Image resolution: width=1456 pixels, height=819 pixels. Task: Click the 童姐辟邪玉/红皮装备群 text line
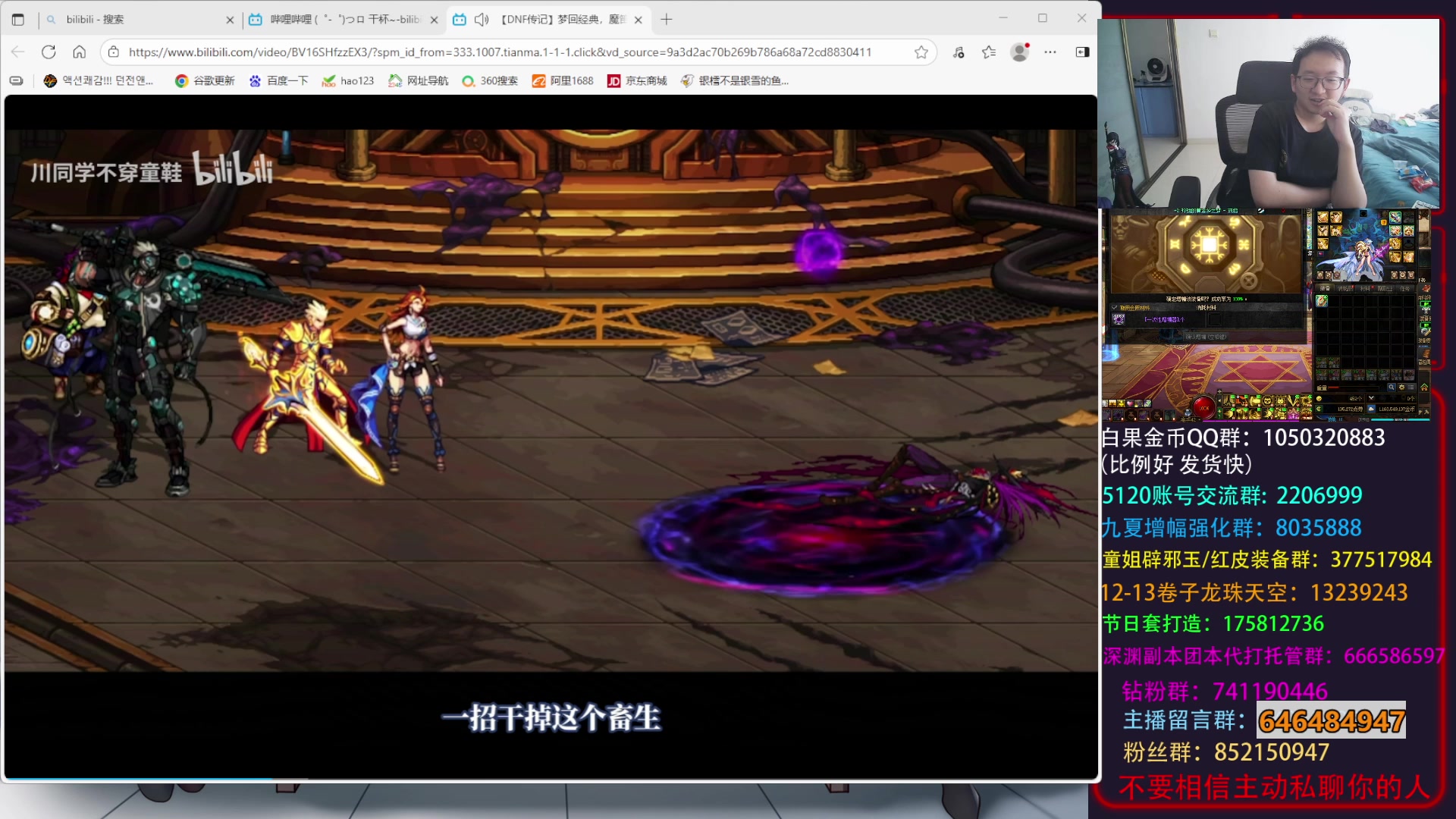(x=1266, y=560)
